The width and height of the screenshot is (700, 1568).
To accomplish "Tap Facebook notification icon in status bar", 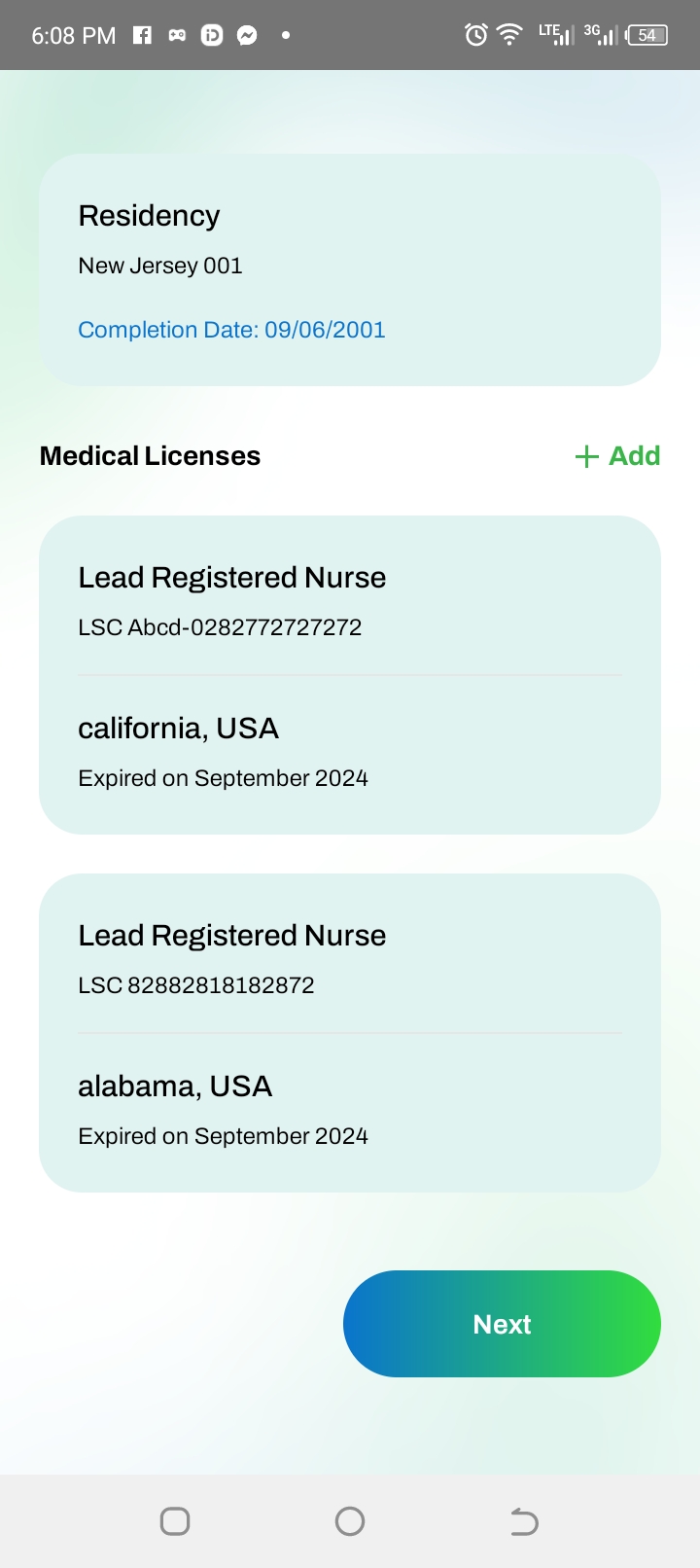I will pos(142,36).
